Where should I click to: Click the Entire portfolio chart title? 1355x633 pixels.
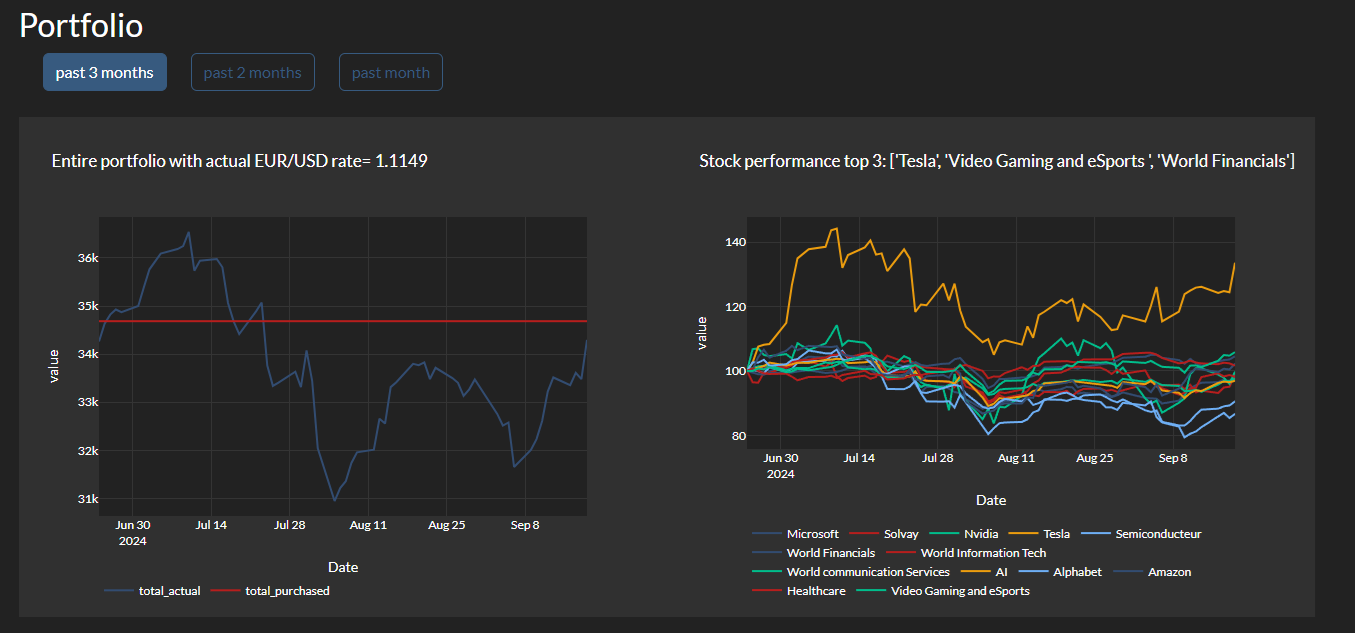tap(240, 161)
